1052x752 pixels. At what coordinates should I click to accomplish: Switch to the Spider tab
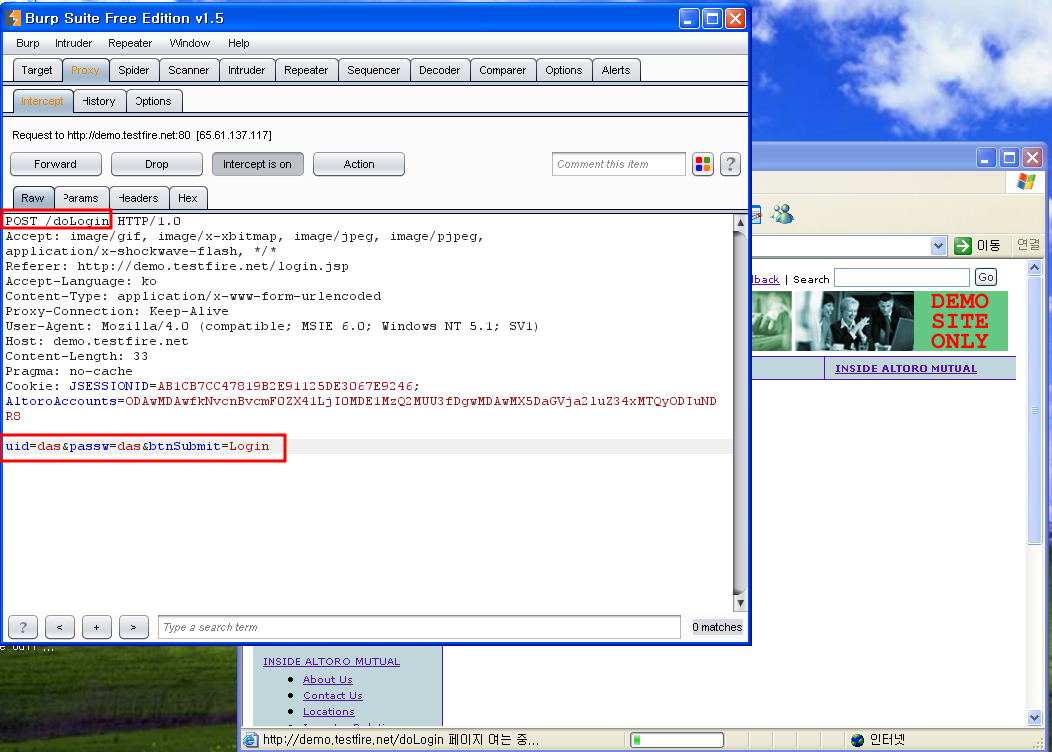(134, 70)
